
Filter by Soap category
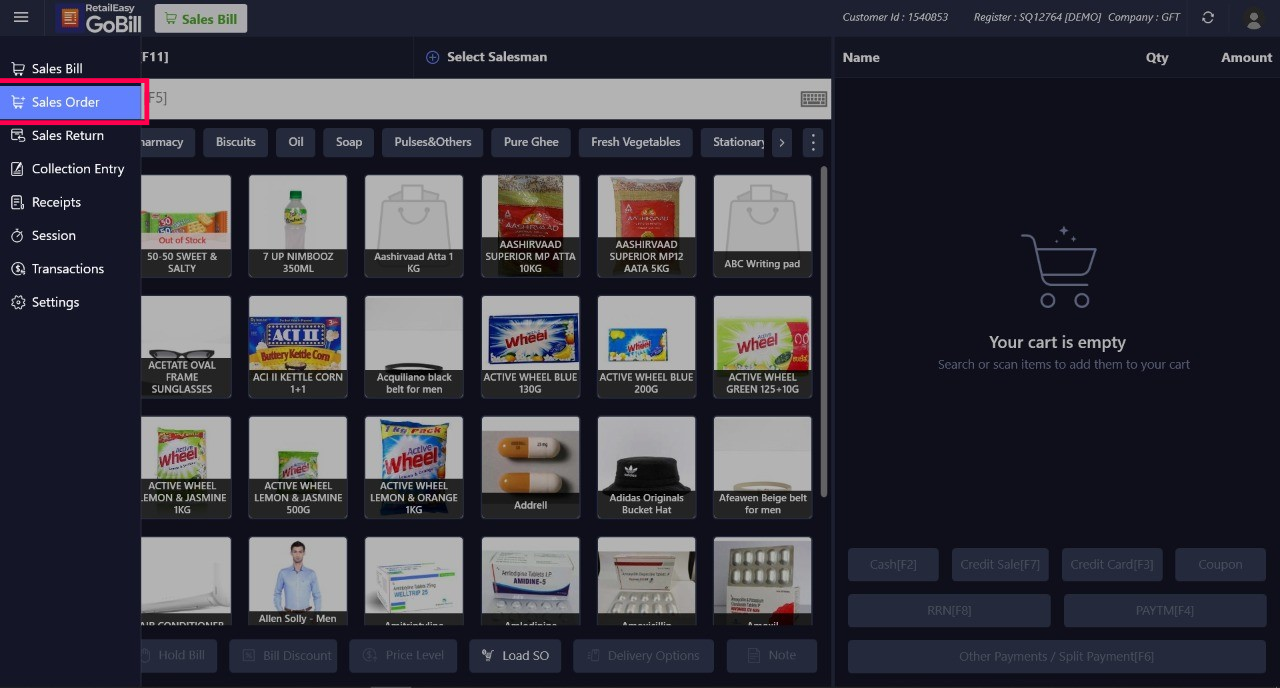[x=349, y=142]
